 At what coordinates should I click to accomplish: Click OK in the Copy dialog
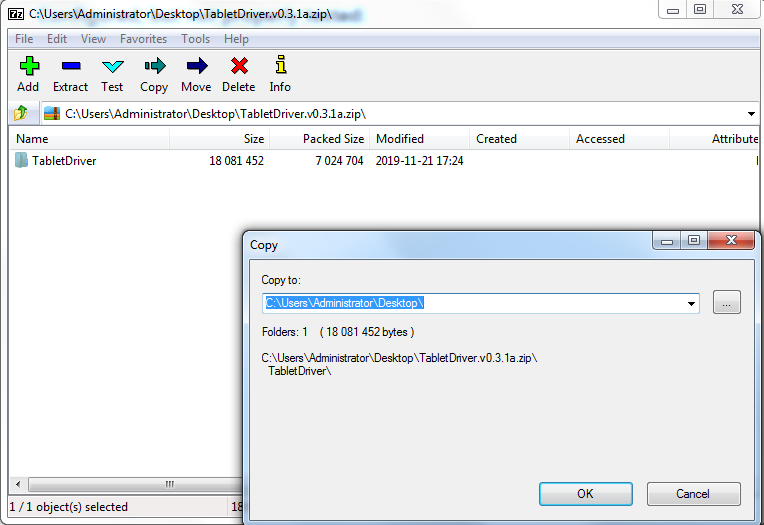pos(586,494)
